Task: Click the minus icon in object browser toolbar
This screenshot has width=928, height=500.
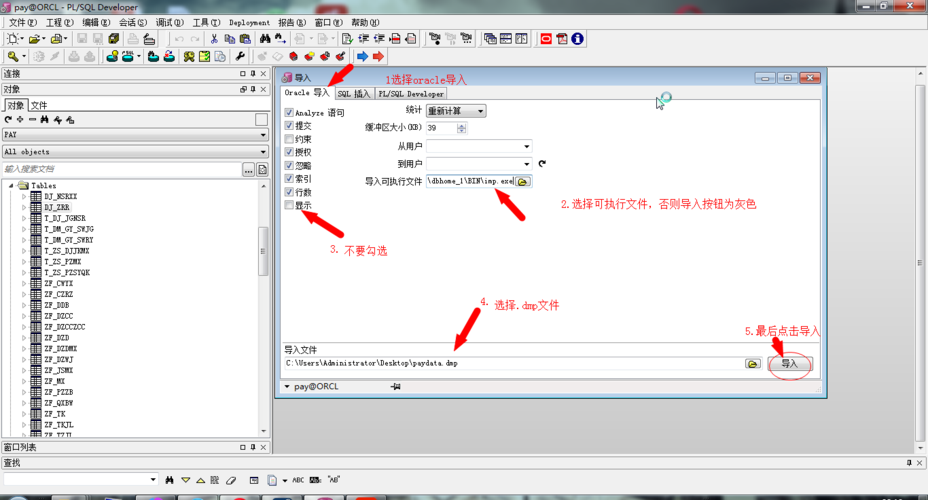Action: [x=33, y=120]
